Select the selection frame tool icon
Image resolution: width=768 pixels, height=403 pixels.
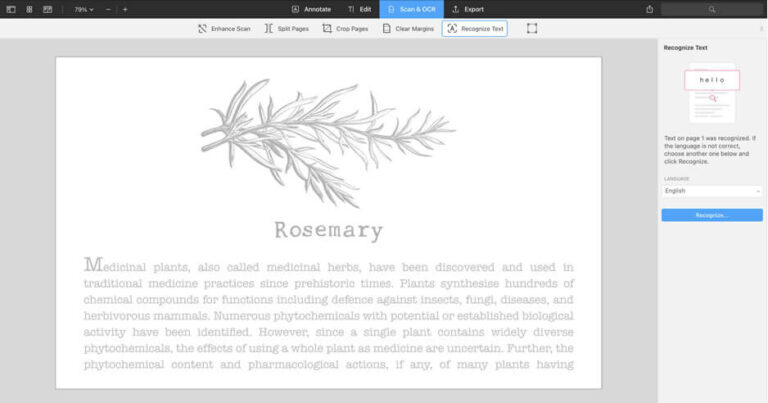pyautogui.click(x=532, y=28)
